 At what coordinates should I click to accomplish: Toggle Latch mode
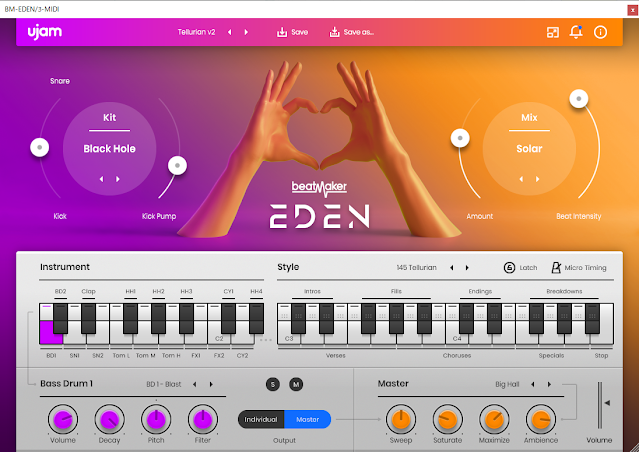(521, 268)
